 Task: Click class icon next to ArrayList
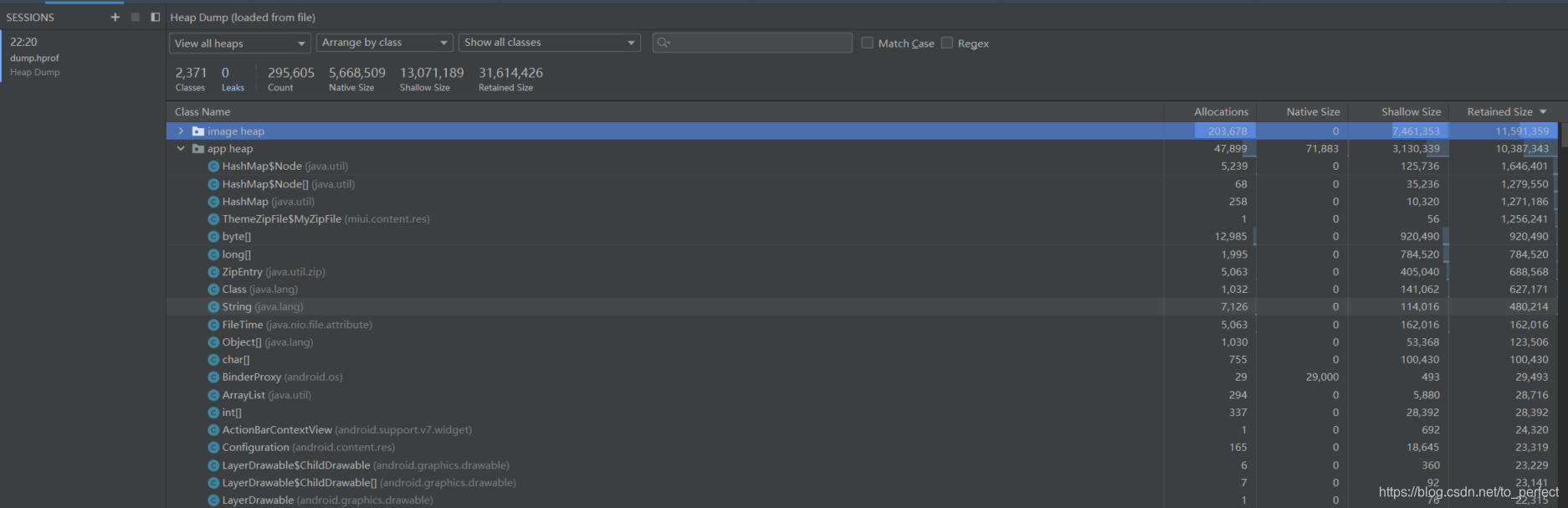[213, 395]
